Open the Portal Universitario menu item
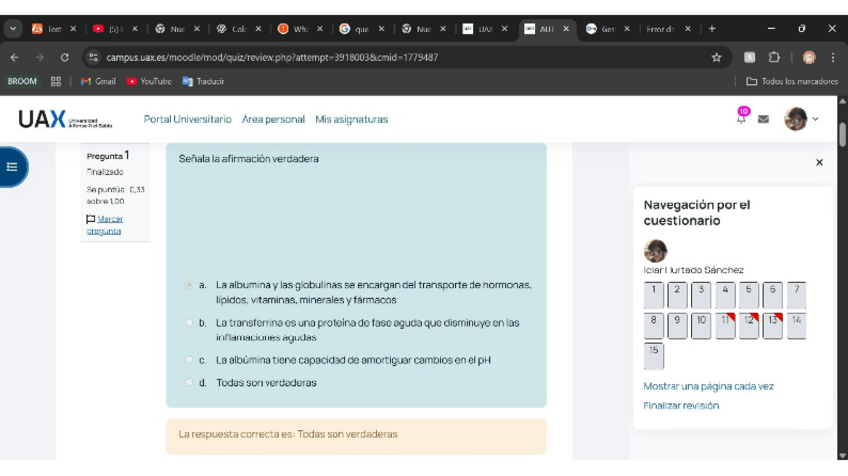 coord(187,119)
